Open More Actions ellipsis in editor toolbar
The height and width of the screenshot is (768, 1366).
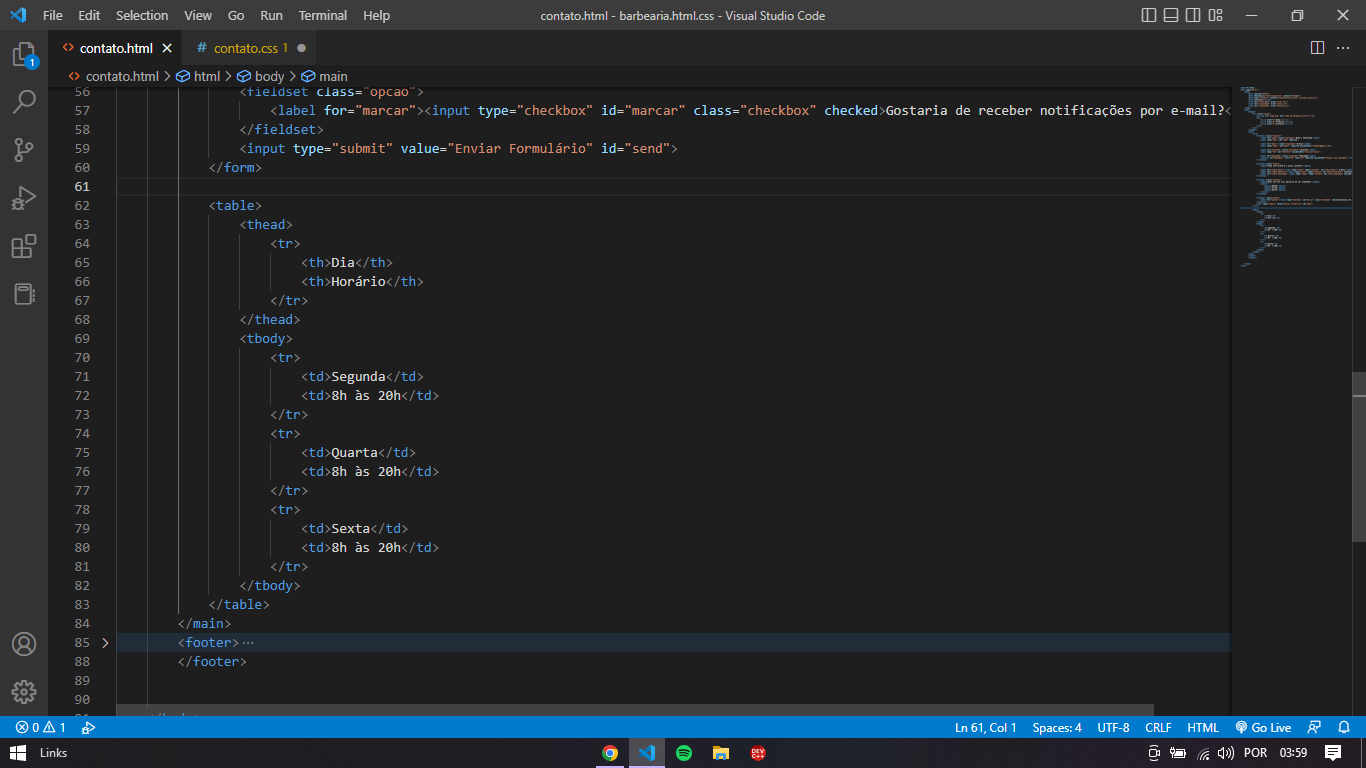point(1345,48)
